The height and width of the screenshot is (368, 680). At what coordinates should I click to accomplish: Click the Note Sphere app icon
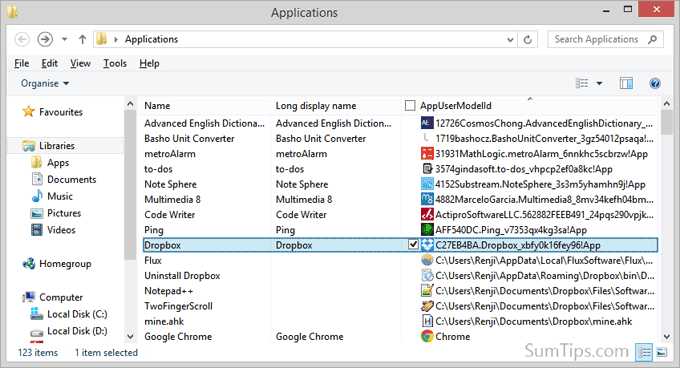[427, 184]
